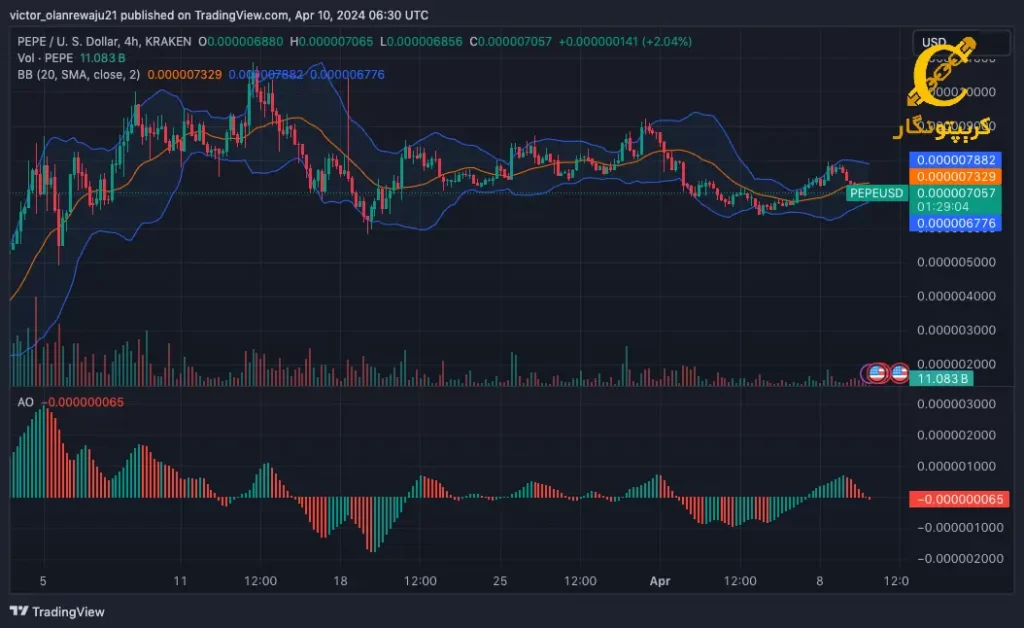Open the USD currency selector

point(961,42)
